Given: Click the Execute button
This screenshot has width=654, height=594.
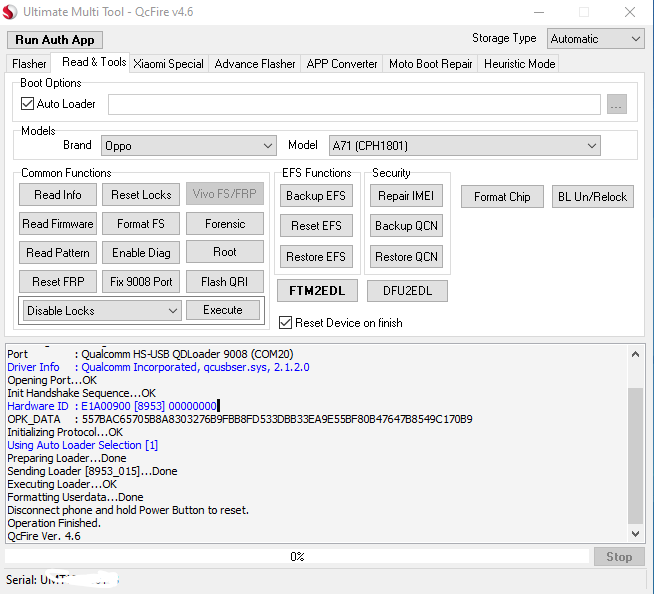Looking at the screenshot, I should click(x=223, y=310).
